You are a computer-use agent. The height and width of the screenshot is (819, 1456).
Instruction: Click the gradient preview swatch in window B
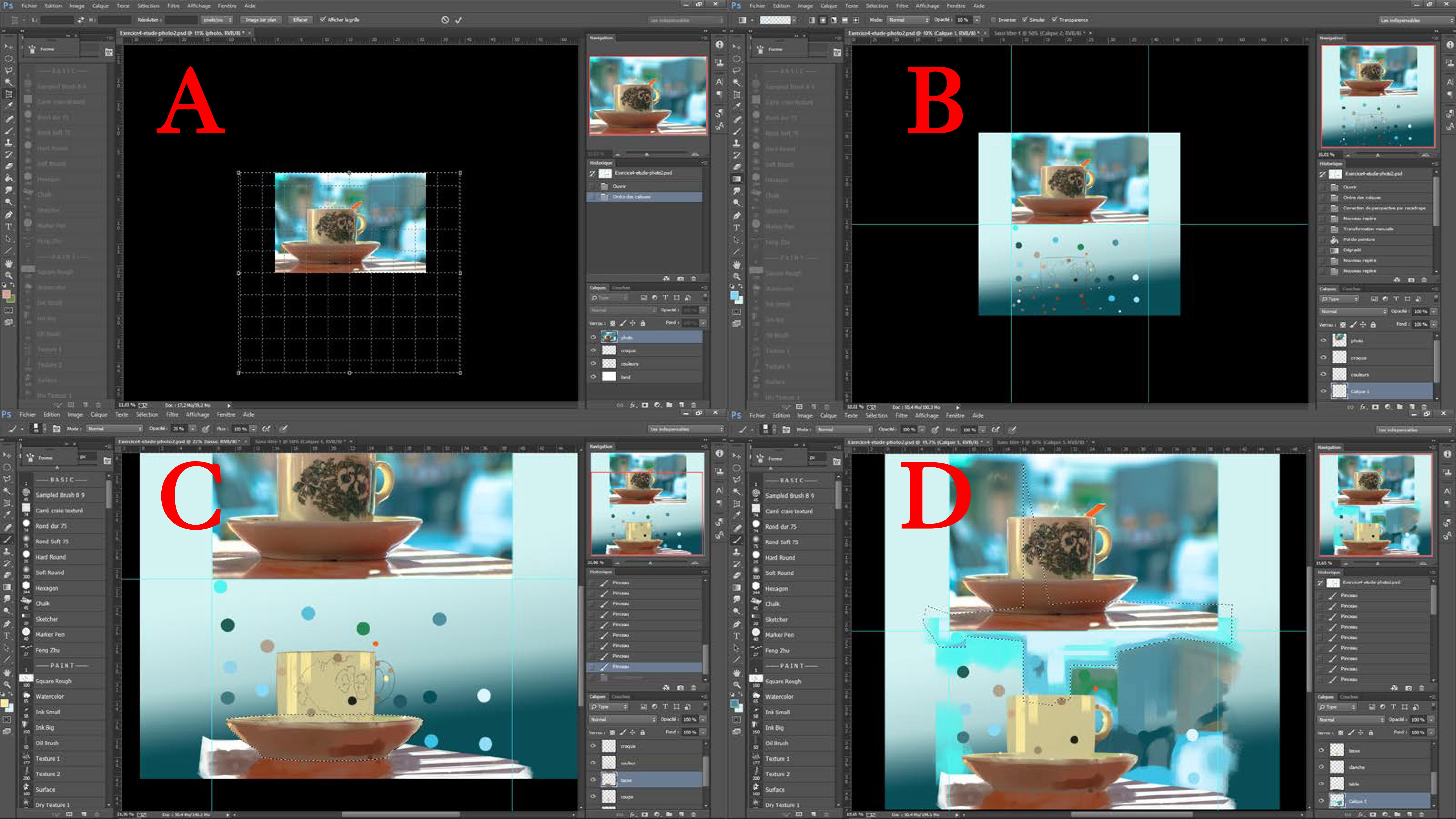pos(774,20)
